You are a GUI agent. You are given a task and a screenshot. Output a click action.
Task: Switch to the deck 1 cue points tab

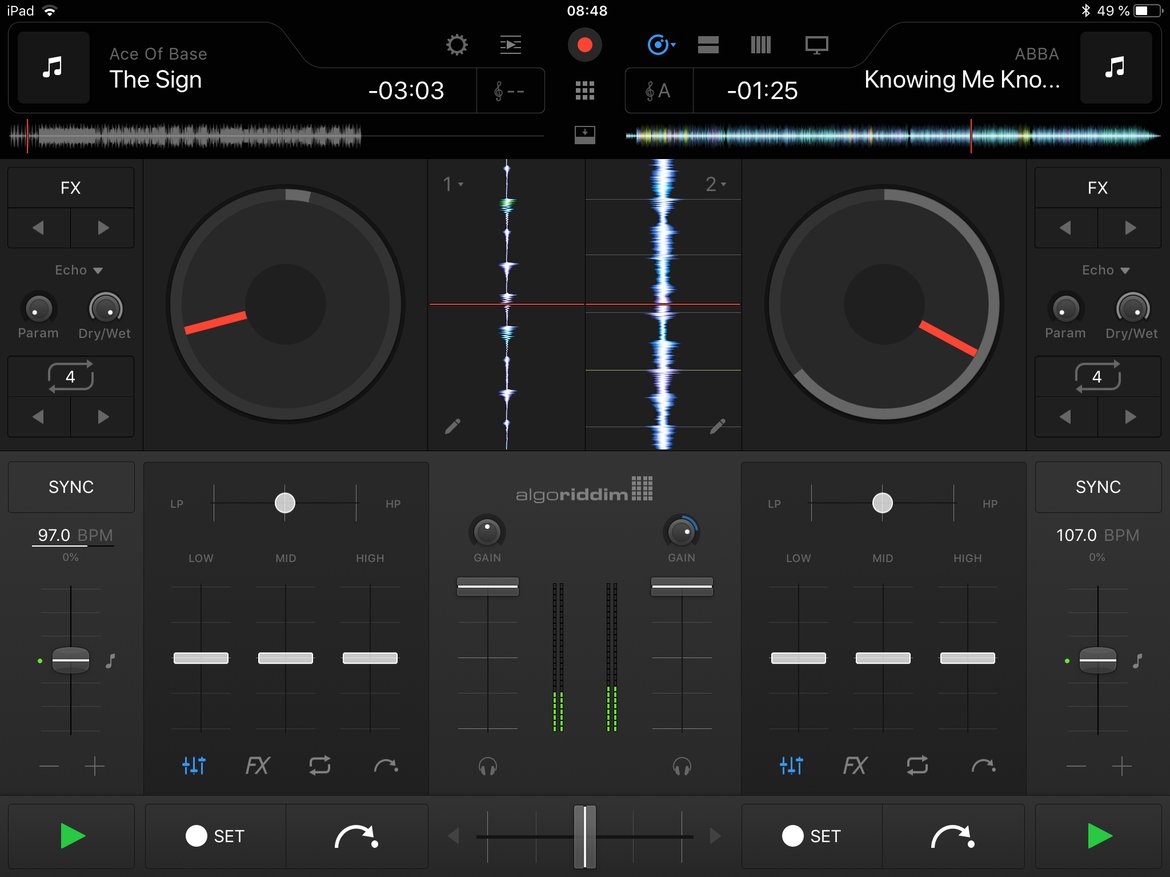click(x=386, y=765)
